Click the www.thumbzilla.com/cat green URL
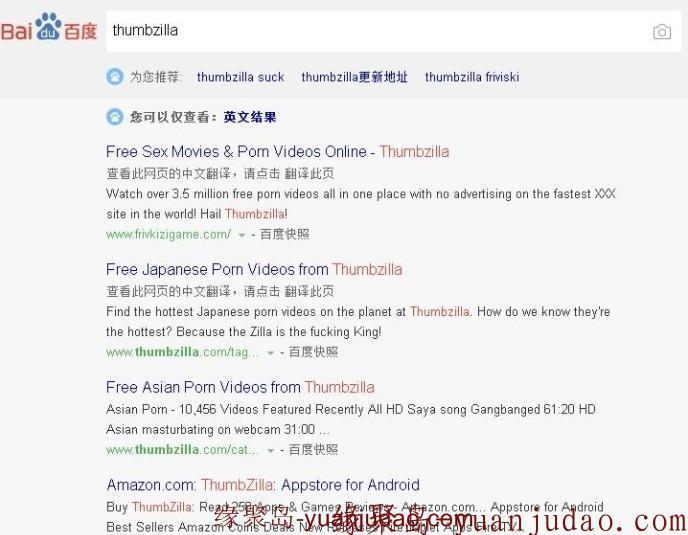The height and width of the screenshot is (535, 688). coord(182,450)
